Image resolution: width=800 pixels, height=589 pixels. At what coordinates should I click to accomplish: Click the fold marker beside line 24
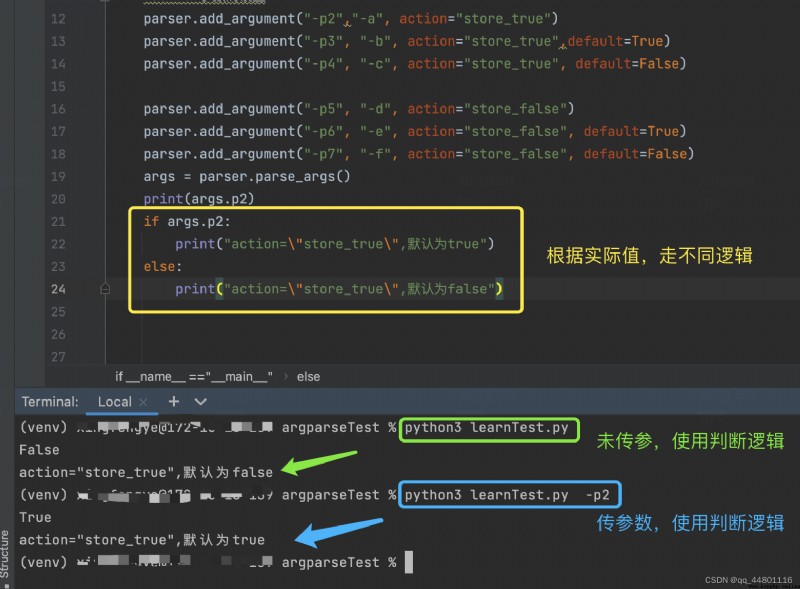pos(105,289)
